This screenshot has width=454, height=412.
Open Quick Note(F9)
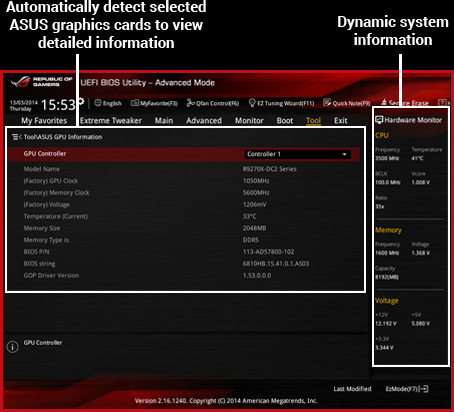point(347,103)
